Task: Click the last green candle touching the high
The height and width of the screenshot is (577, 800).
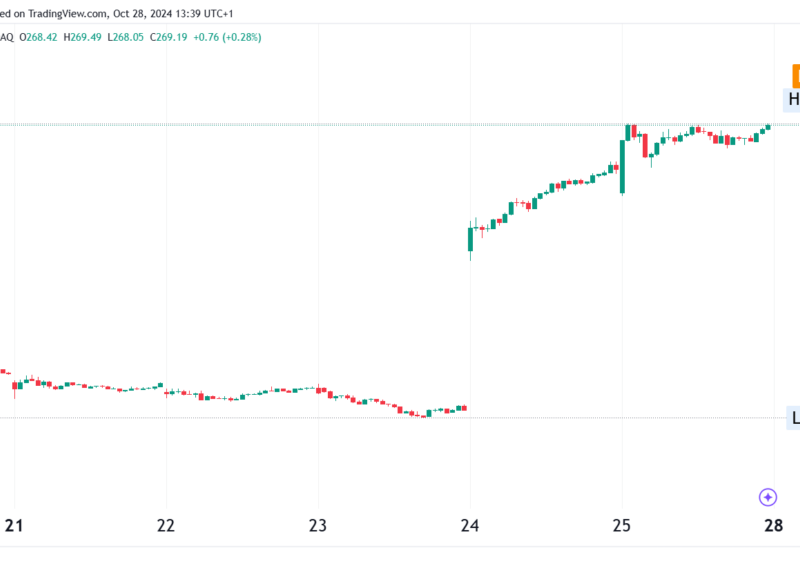Action: pos(768,127)
